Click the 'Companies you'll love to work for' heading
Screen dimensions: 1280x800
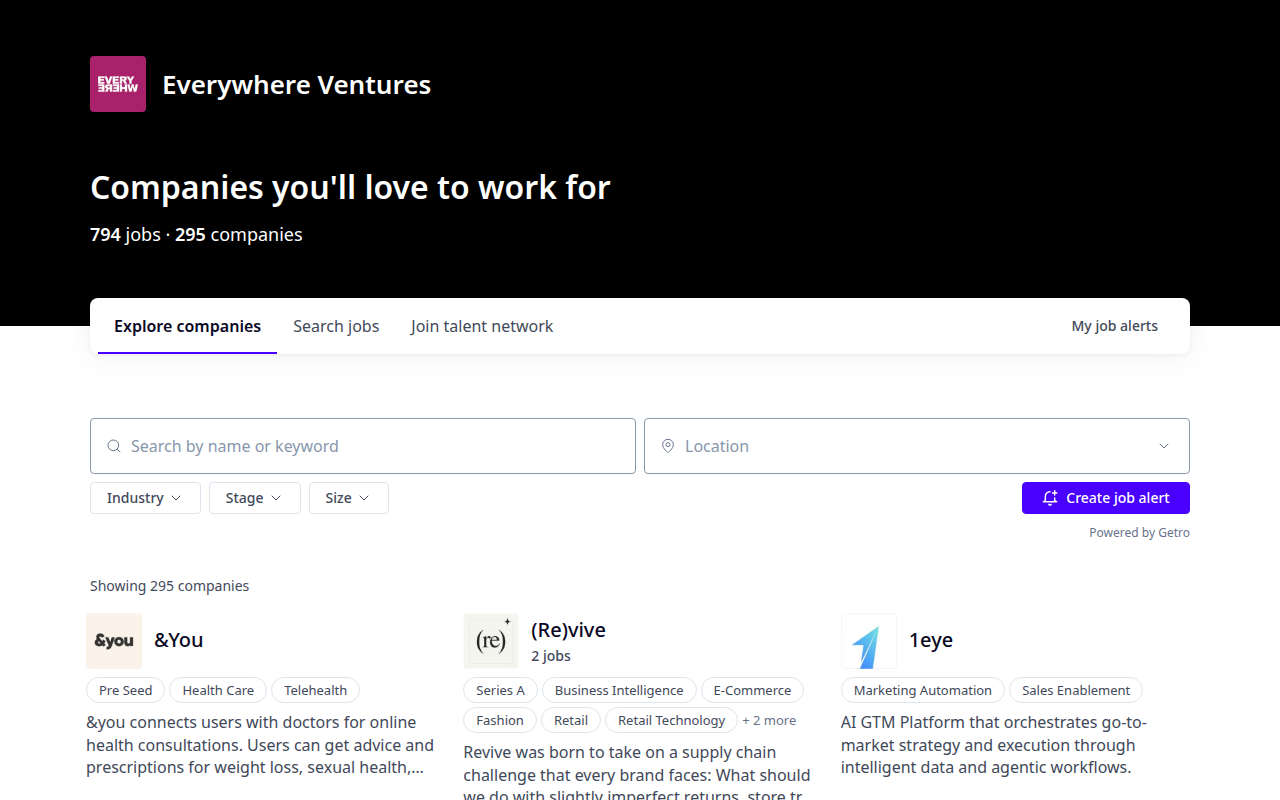tap(350, 187)
